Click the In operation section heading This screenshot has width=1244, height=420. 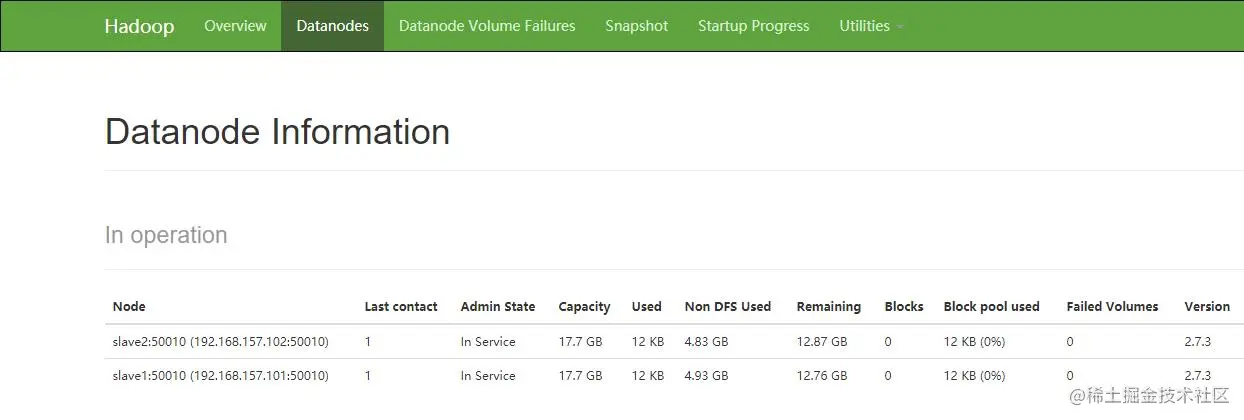coord(166,235)
